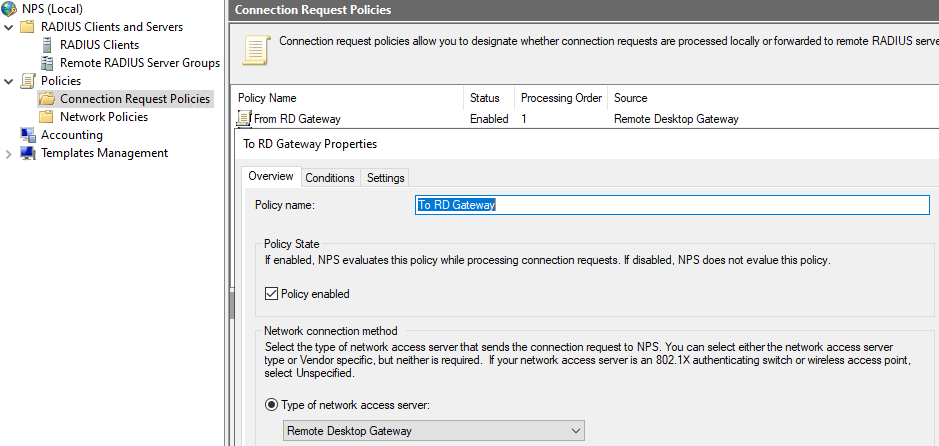Click the Templates Management icon
This screenshot has width=939, height=446.
(28, 153)
